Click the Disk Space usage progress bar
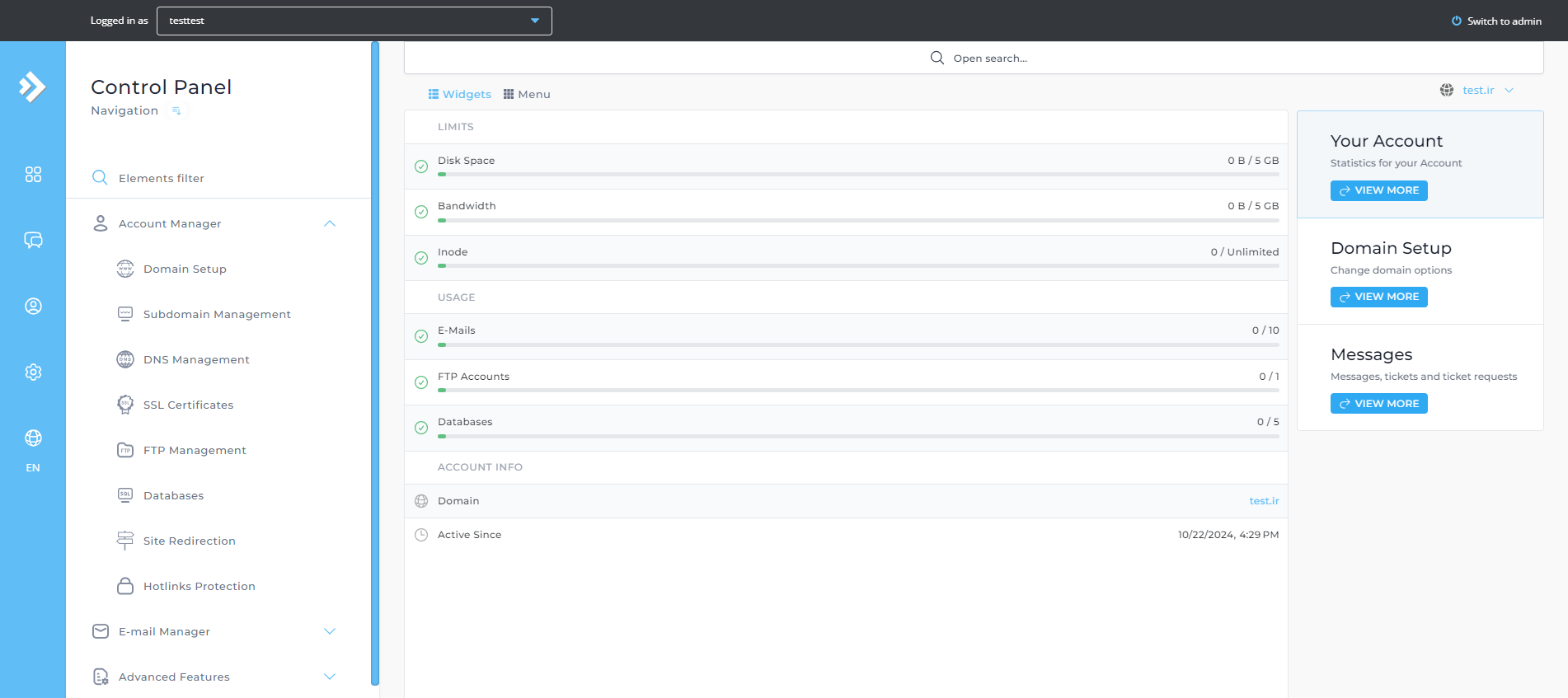The width and height of the screenshot is (1568, 698). [x=857, y=175]
